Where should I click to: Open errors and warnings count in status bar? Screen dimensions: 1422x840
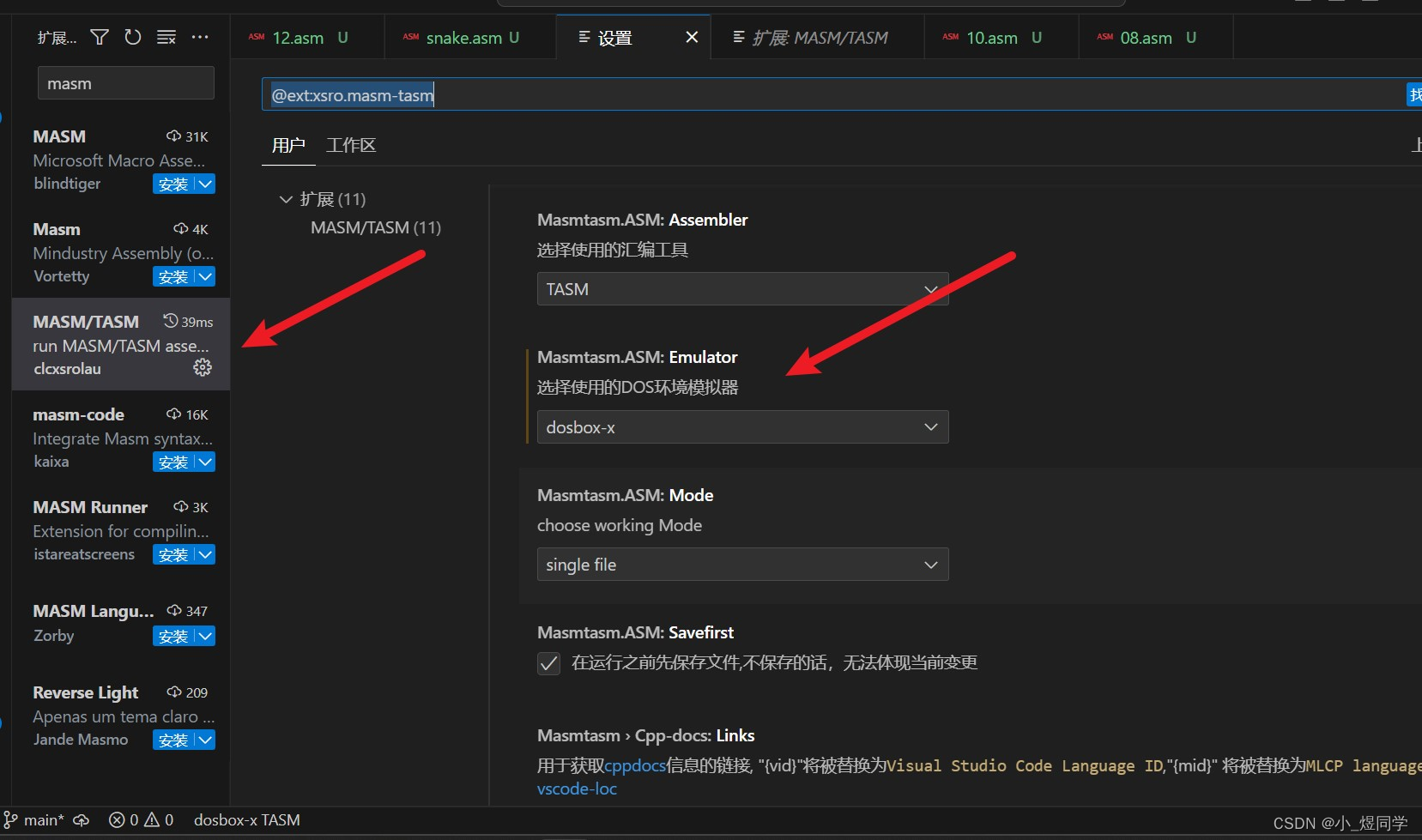tap(142, 820)
